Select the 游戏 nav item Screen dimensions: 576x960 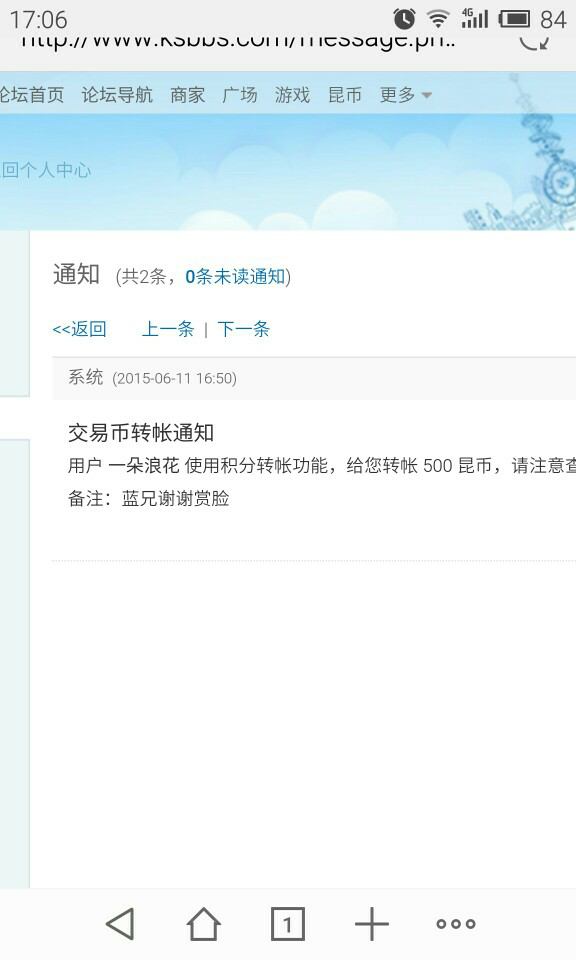(293, 95)
